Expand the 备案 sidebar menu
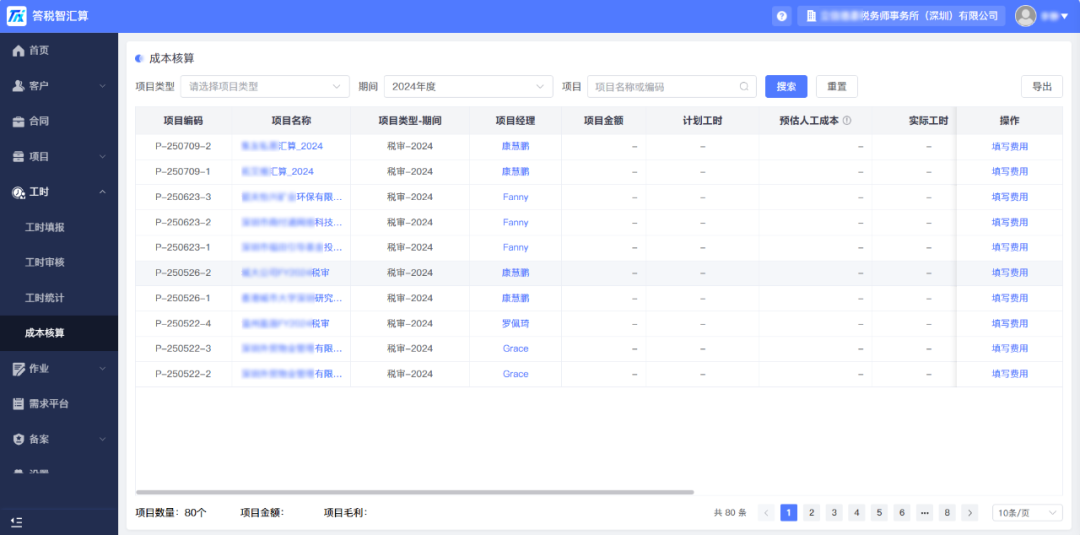The width and height of the screenshot is (1080, 535). coord(59,439)
